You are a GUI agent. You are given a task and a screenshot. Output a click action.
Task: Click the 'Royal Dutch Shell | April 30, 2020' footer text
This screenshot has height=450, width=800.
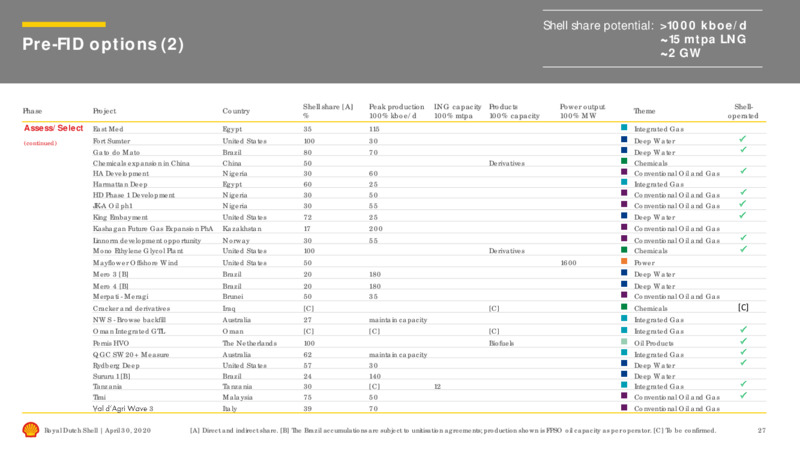click(x=97, y=431)
